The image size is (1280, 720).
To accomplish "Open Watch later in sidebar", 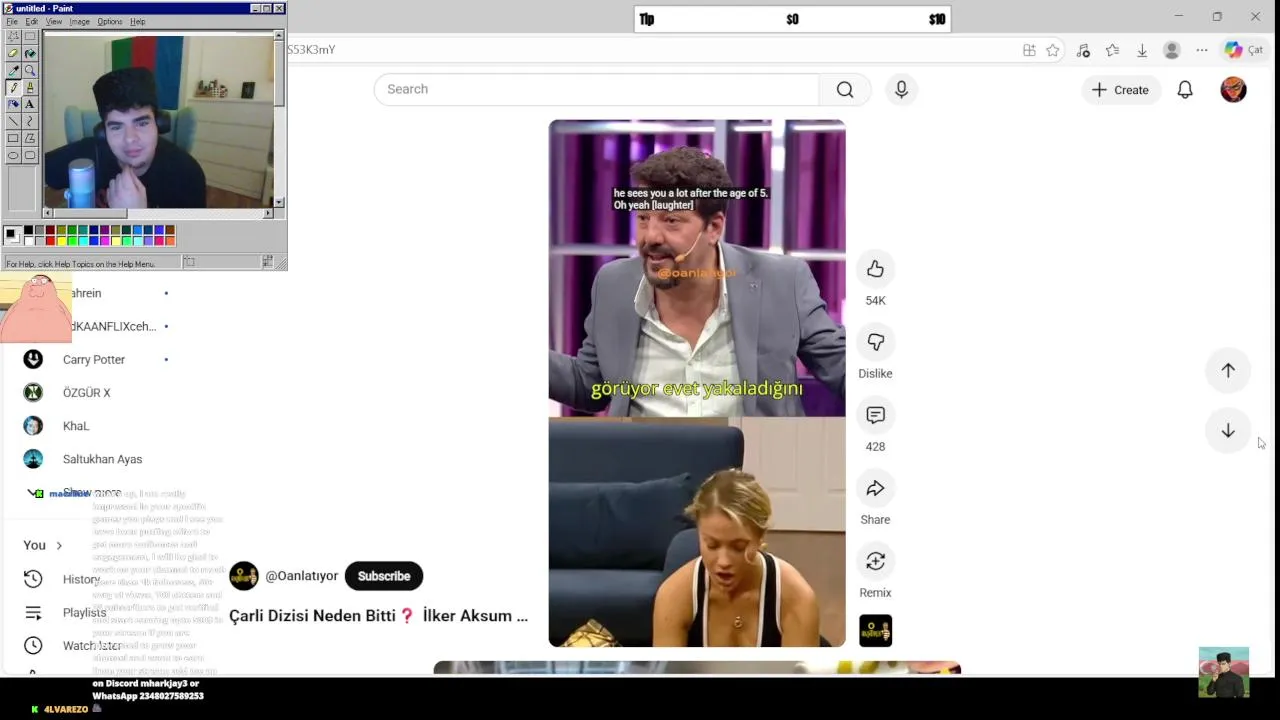I will (92, 646).
